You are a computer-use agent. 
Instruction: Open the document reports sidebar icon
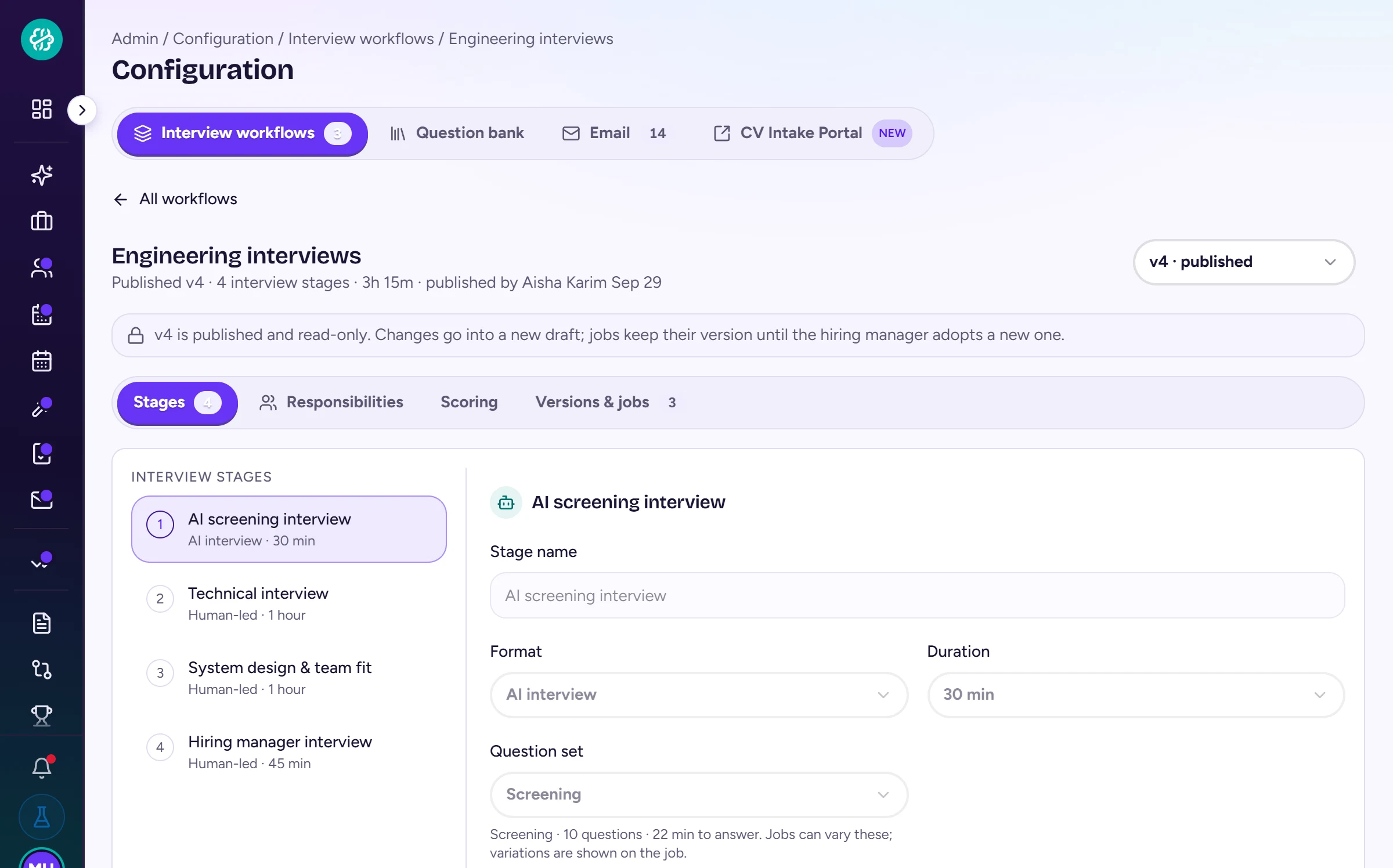(42, 623)
